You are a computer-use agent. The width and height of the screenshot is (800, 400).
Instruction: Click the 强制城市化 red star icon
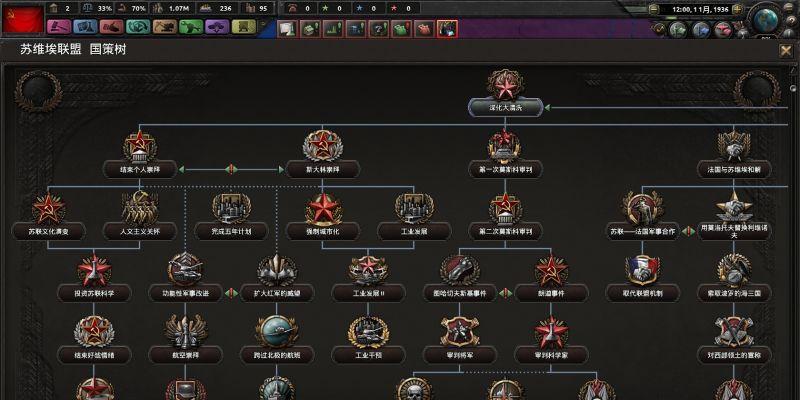click(x=323, y=208)
